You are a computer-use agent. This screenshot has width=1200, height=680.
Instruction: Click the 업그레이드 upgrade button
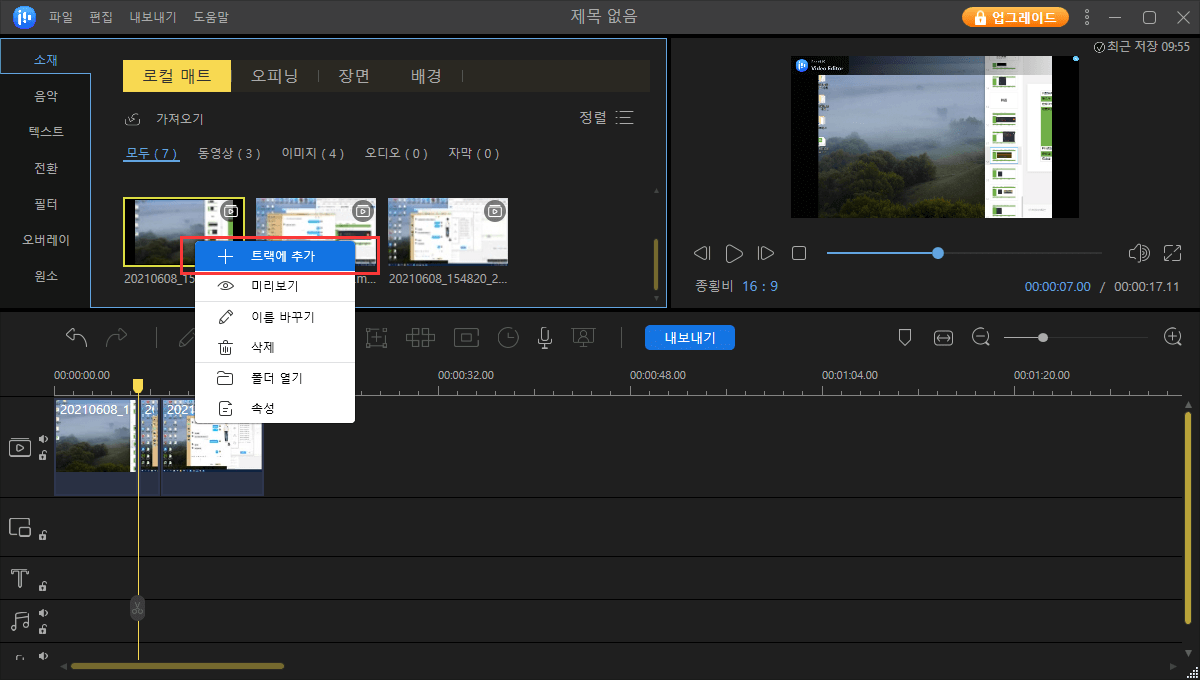(x=1015, y=16)
